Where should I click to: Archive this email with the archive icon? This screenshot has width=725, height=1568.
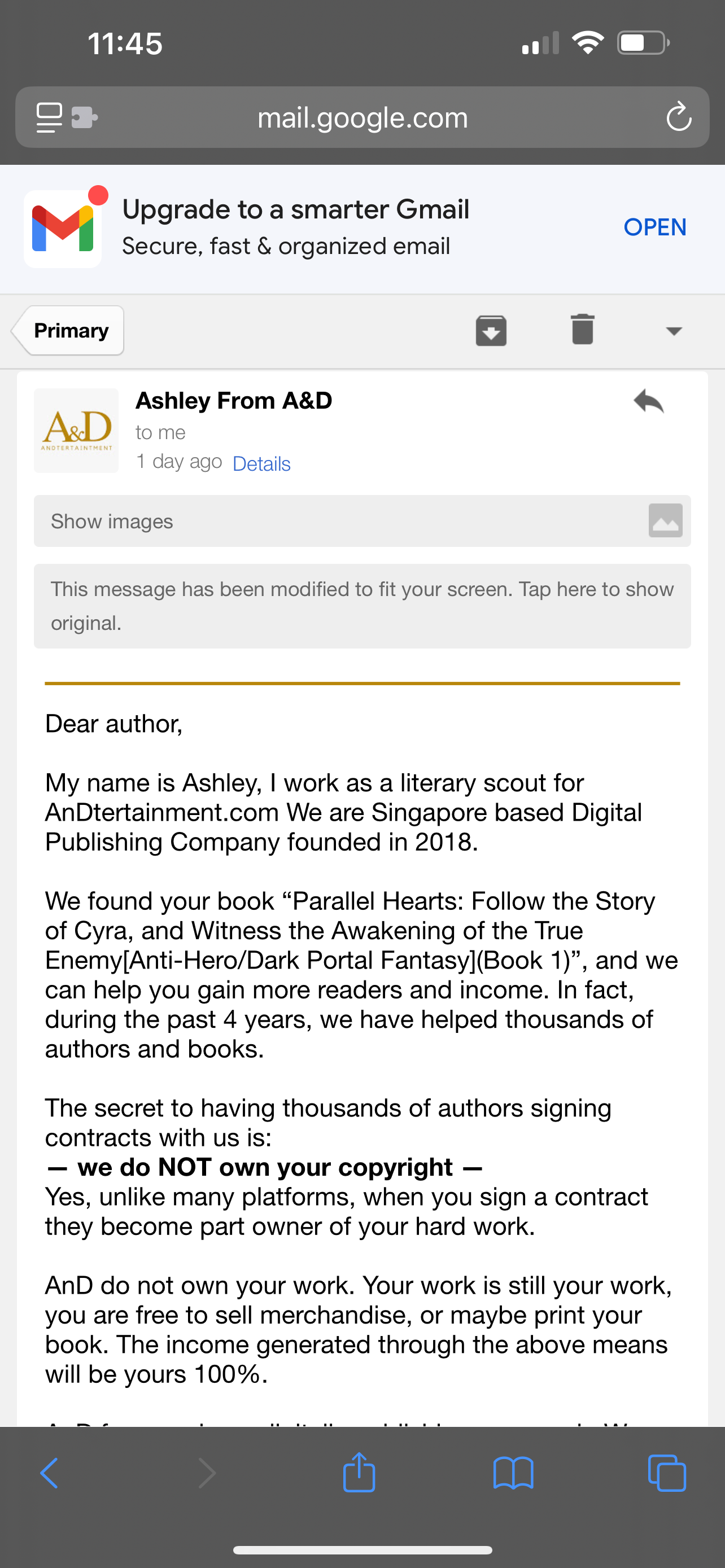pyautogui.click(x=491, y=331)
